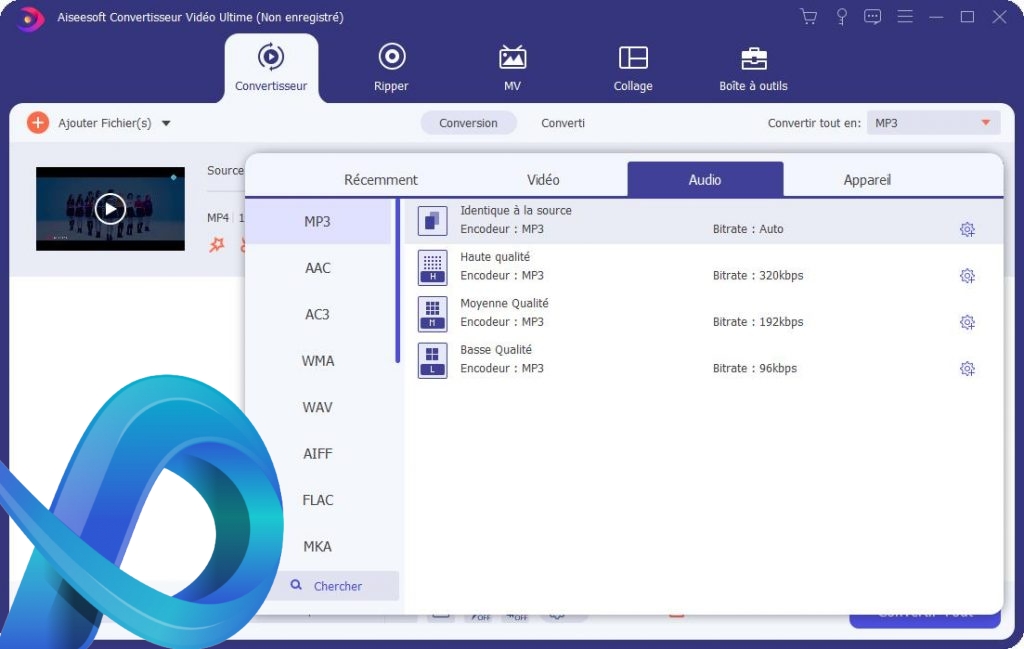Open the Récemment format tab
The image size is (1024, 649).
(381, 180)
